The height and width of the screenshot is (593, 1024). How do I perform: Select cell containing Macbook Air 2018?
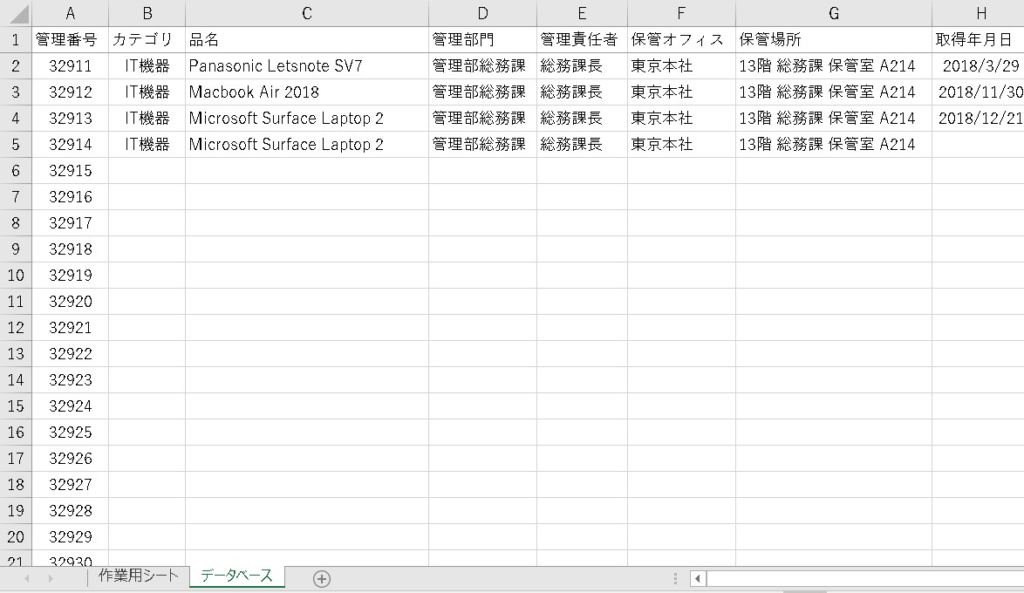pyautogui.click(x=306, y=92)
